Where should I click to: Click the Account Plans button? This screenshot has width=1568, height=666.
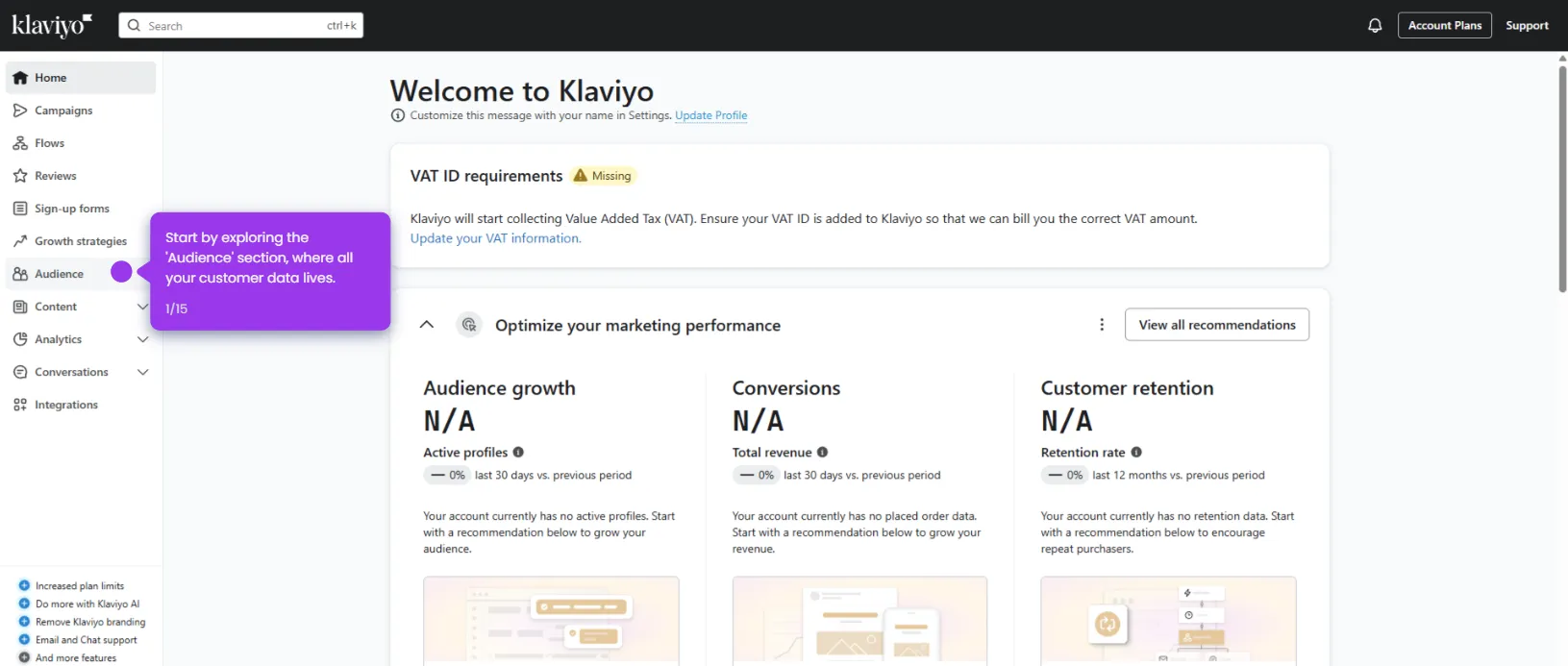(1444, 26)
